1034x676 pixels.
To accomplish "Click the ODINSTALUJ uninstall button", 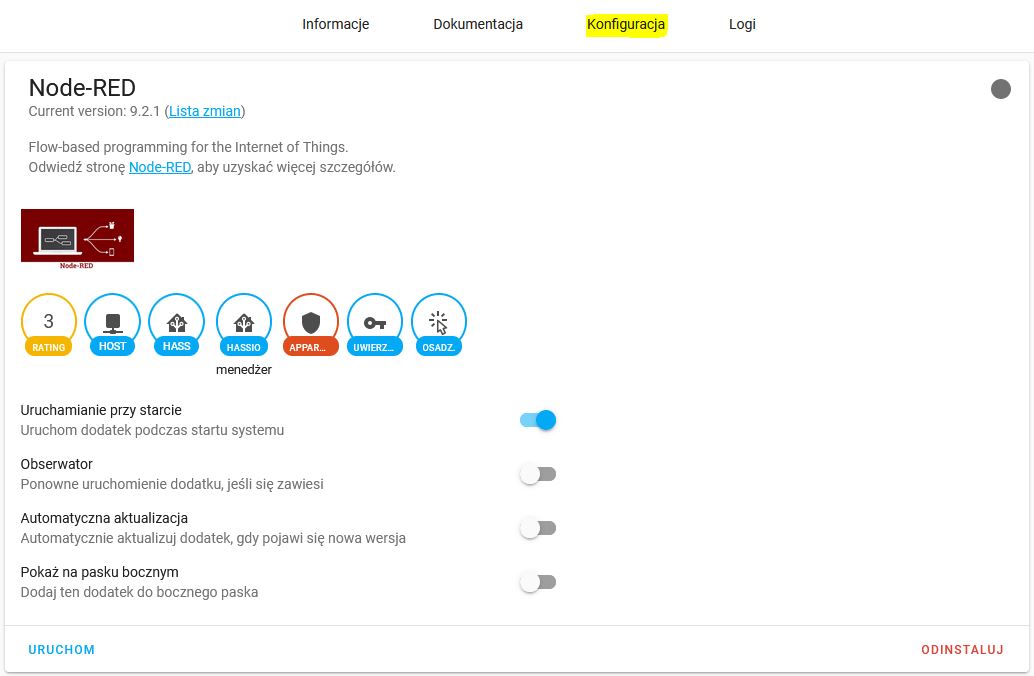I will click(962, 650).
